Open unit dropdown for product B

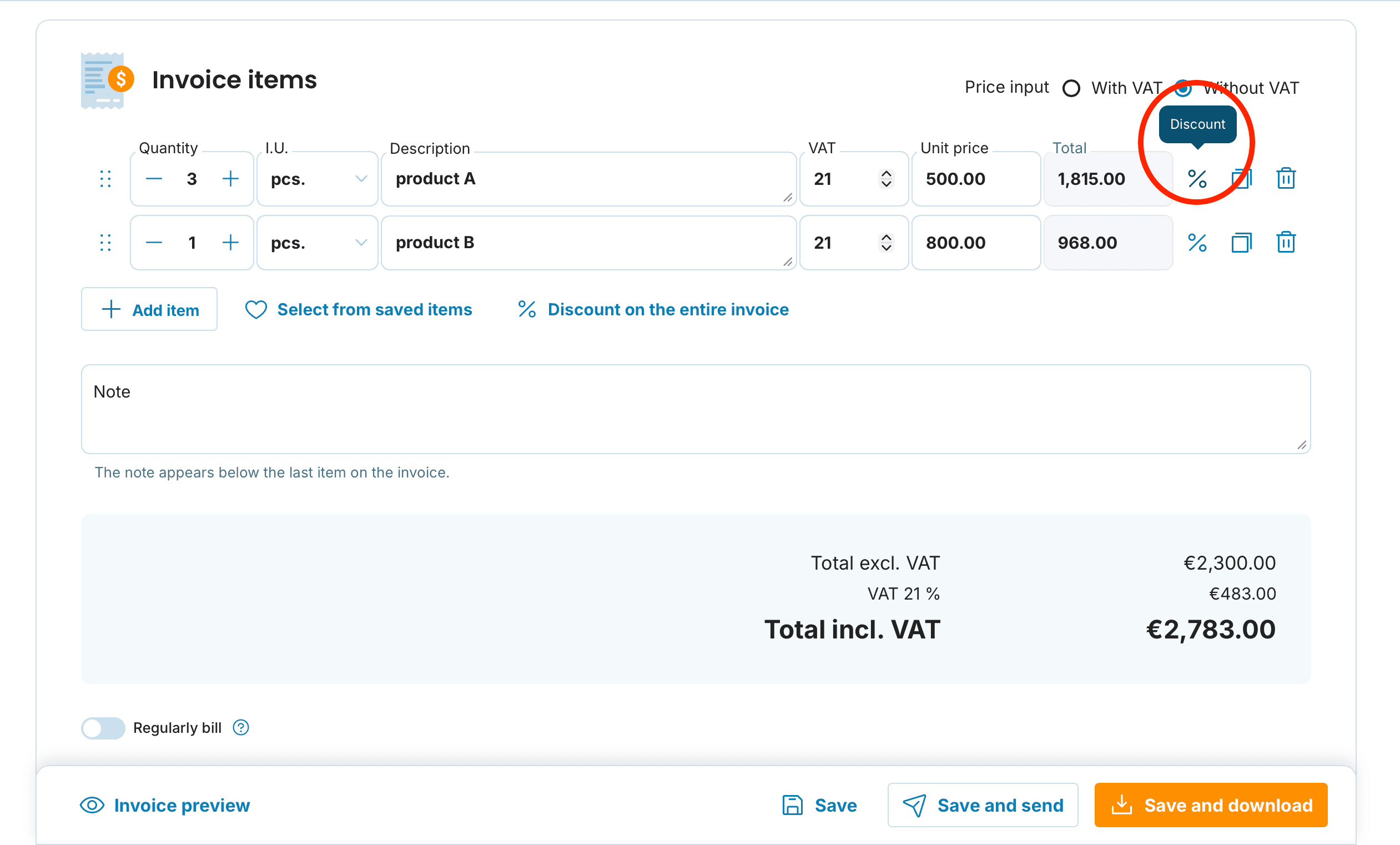click(317, 243)
